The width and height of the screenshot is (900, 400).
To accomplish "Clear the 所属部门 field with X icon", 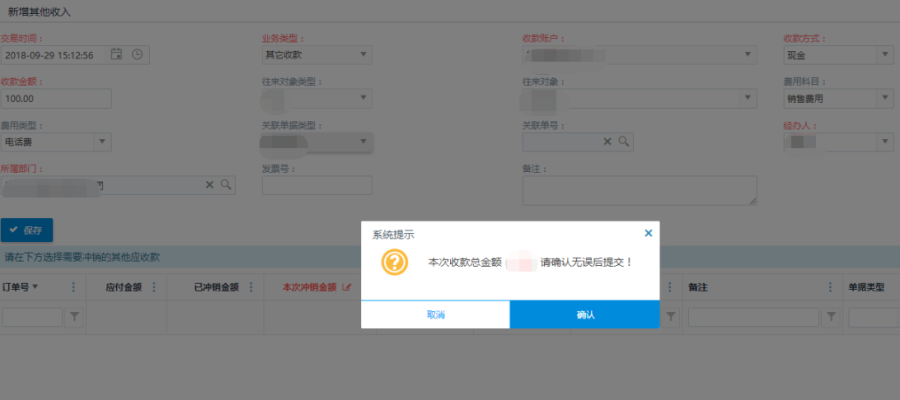I will click(x=210, y=185).
